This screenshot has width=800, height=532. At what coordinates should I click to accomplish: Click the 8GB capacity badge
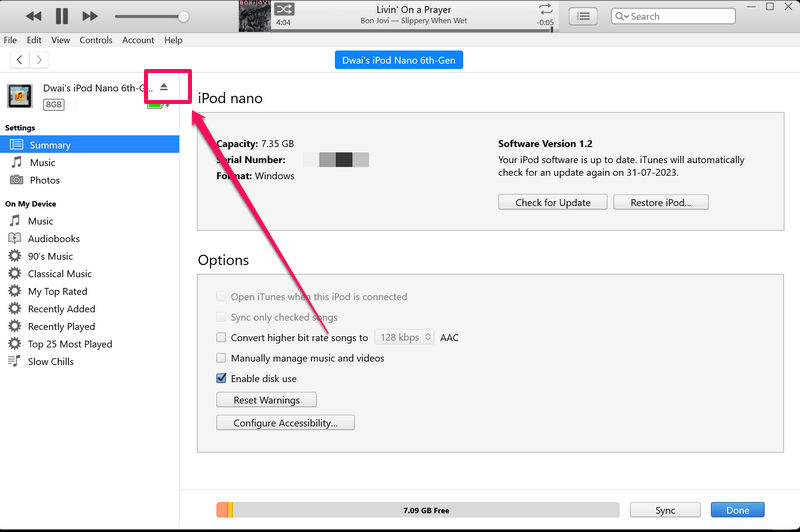54,105
